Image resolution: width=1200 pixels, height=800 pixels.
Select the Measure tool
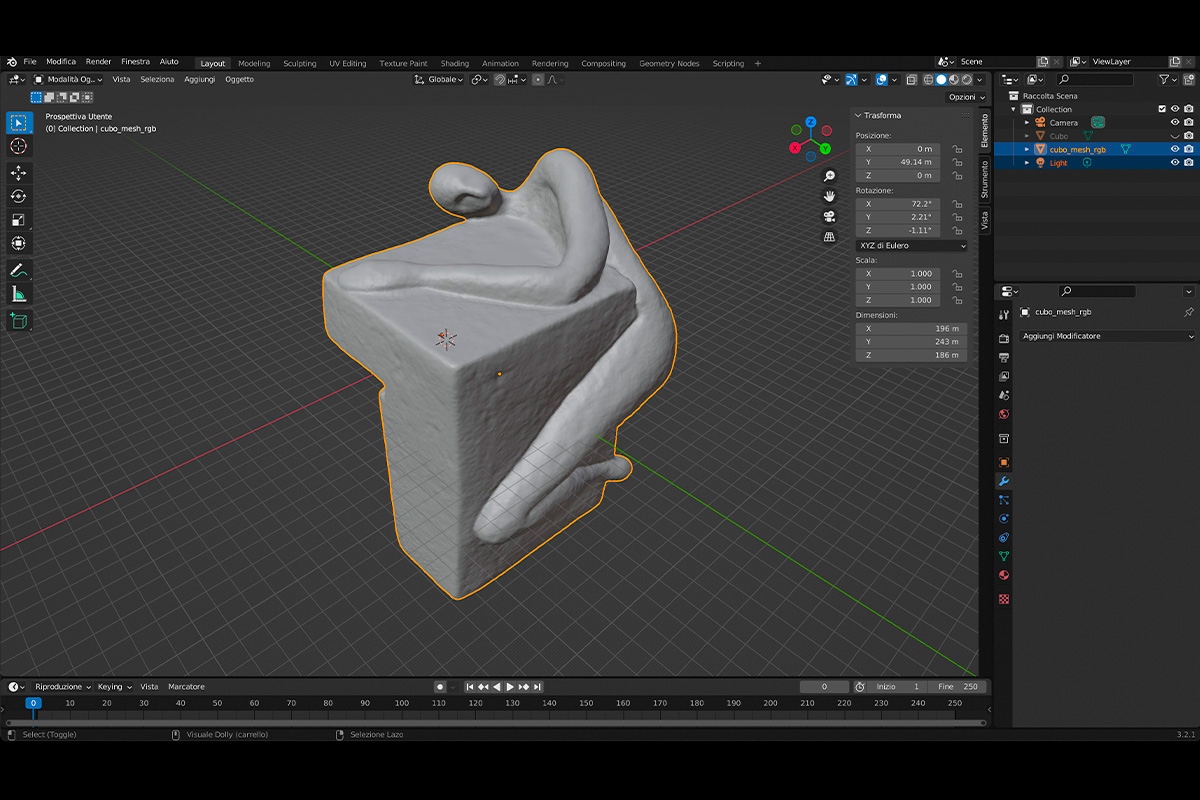pos(18,294)
